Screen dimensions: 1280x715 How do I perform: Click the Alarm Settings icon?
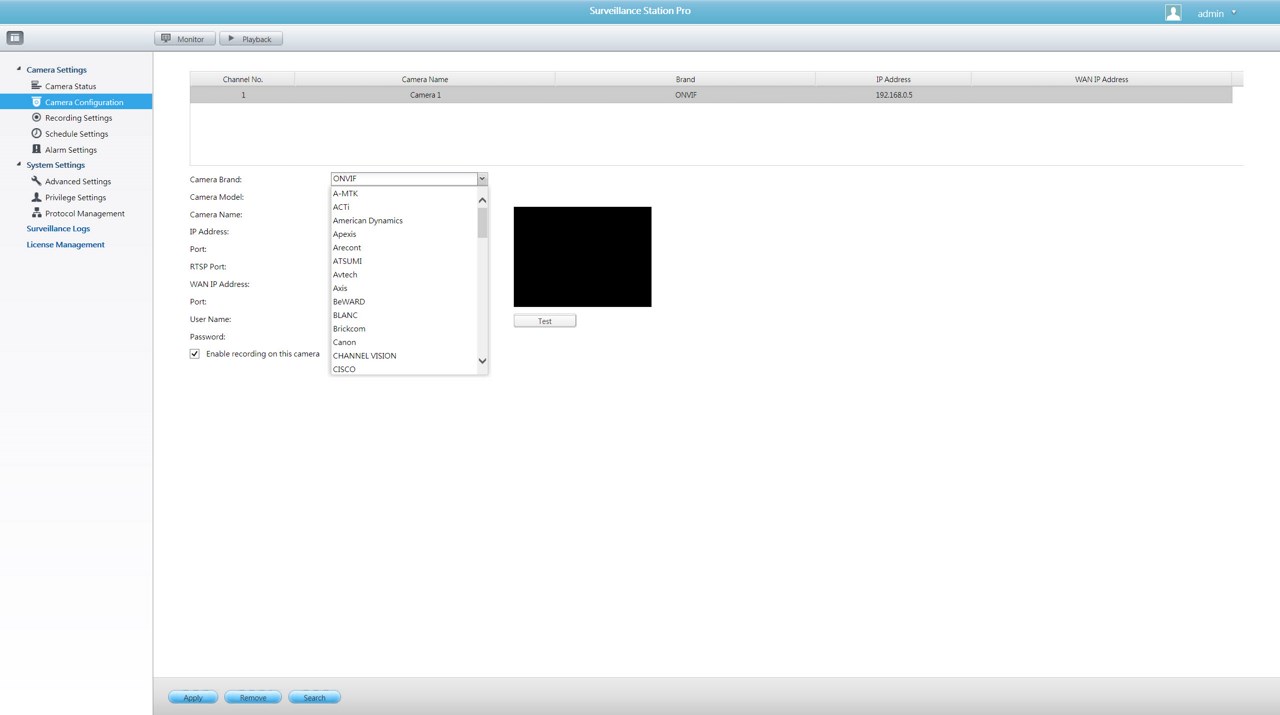(36, 149)
